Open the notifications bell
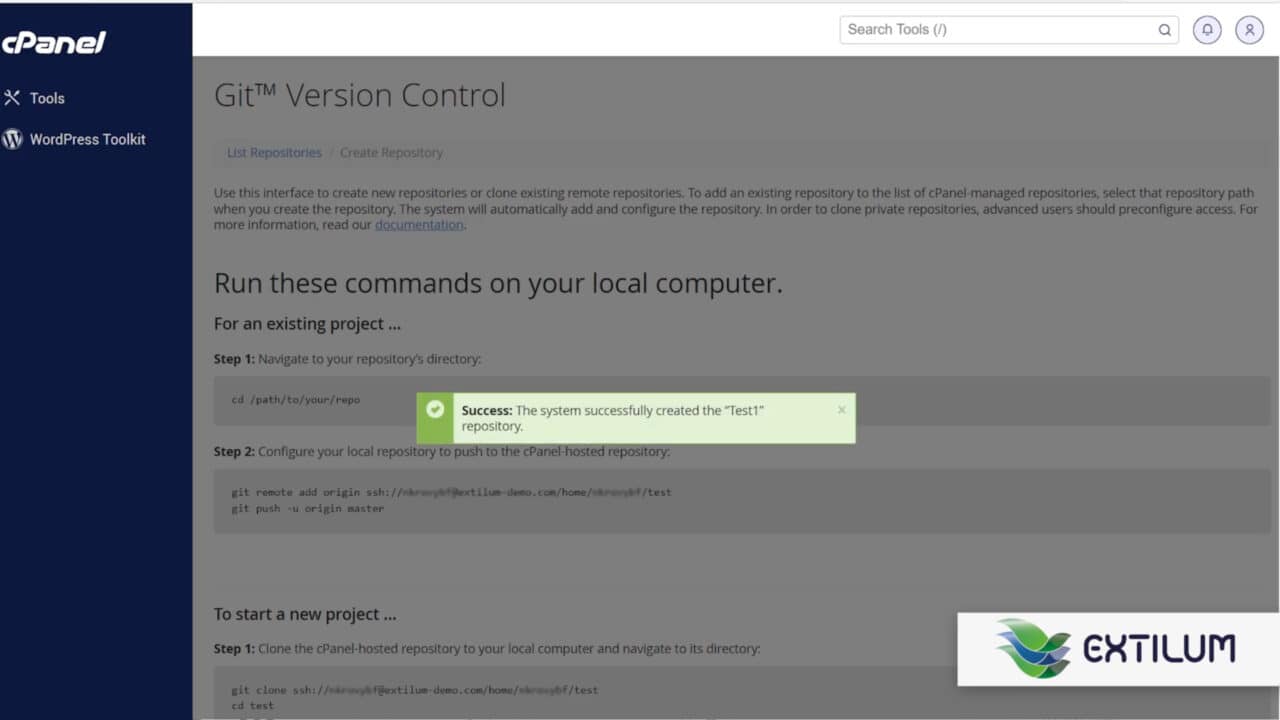The height and width of the screenshot is (720, 1280). point(1207,30)
